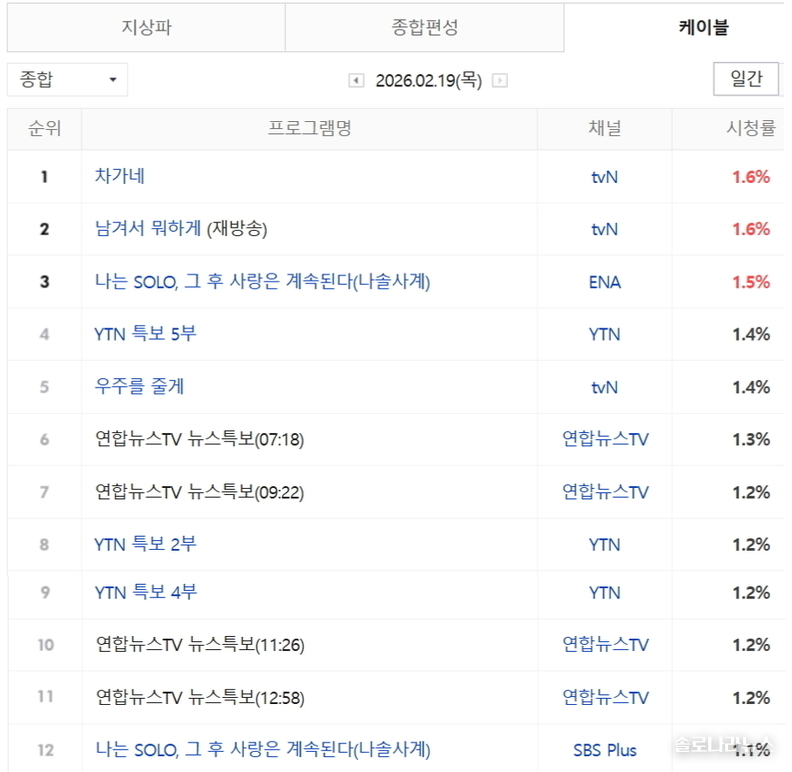Image resolution: width=792 pixels, height=772 pixels.
Task: Click the ENA channel link
Action: [x=604, y=282]
